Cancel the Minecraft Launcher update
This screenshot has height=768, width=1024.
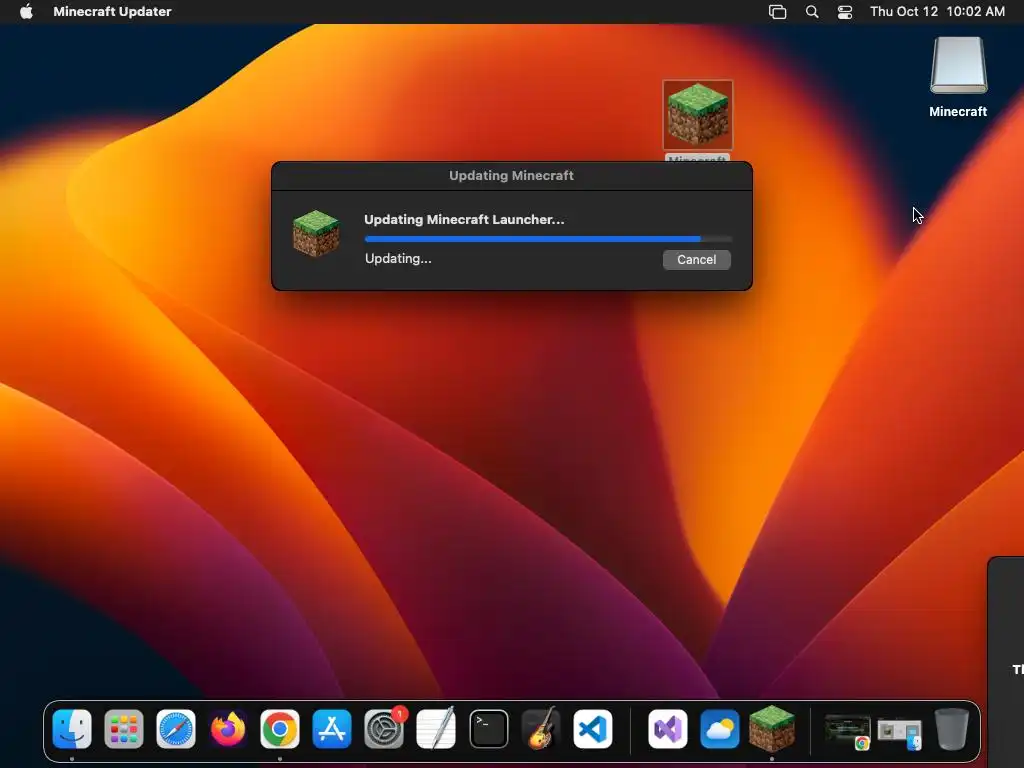click(696, 259)
